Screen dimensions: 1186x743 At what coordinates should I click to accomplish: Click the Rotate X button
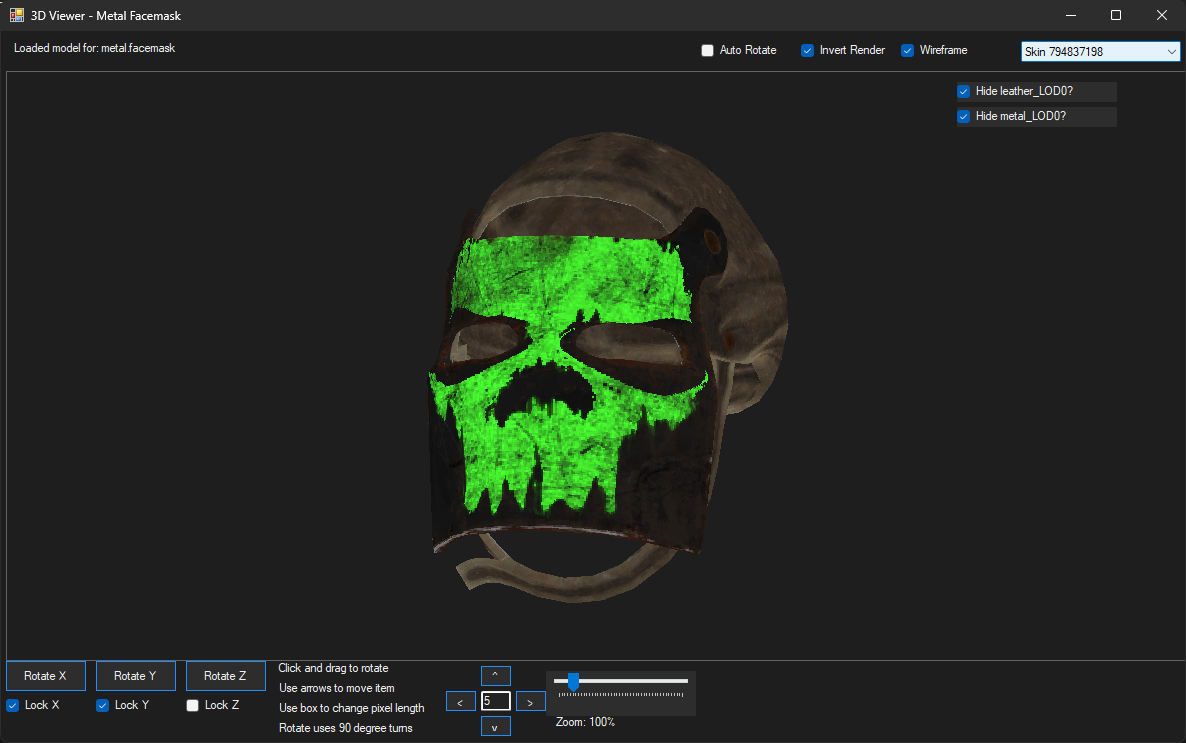click(45, 676)
